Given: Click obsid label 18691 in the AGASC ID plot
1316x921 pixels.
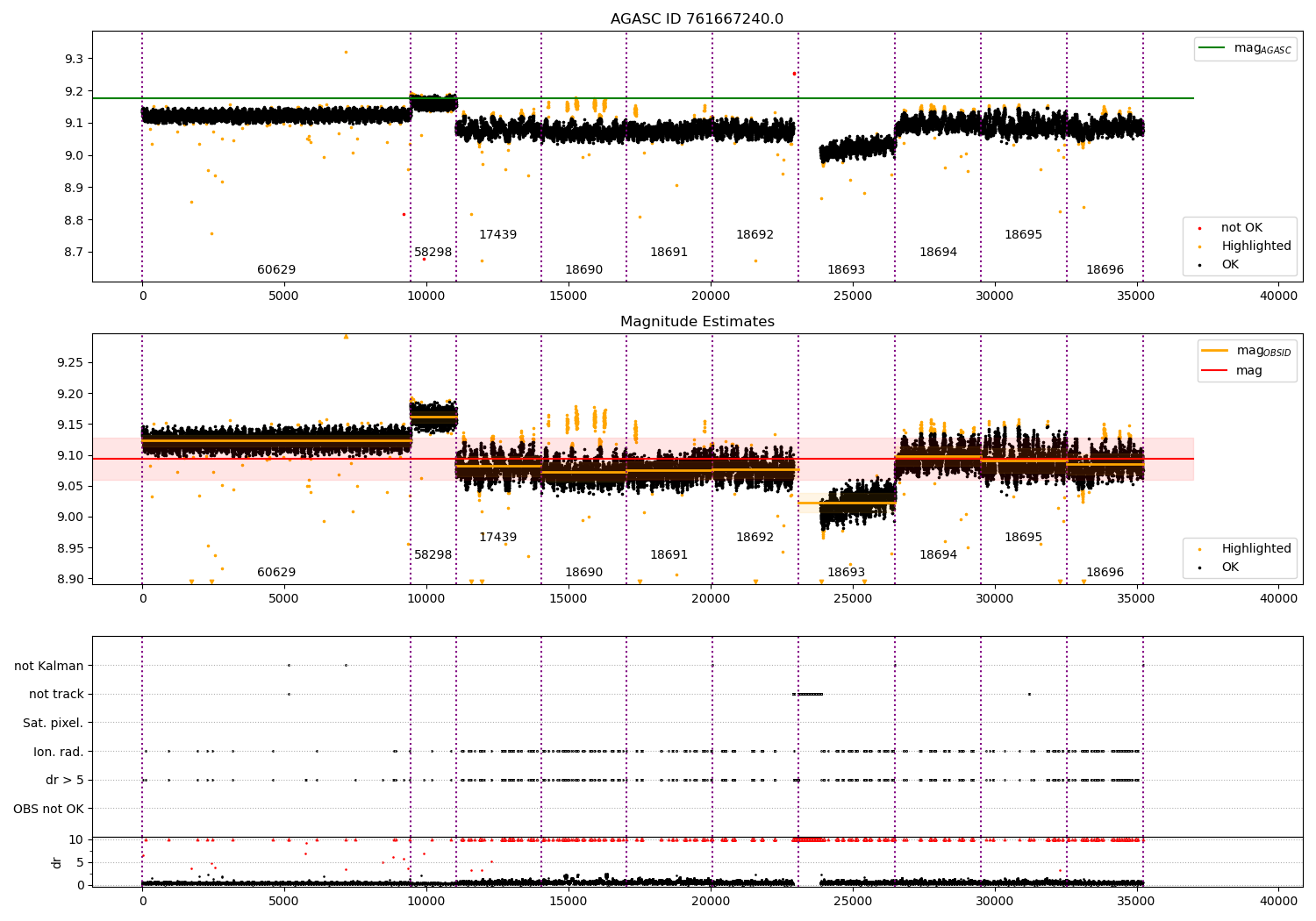Looking at the screenshot, I should 669,253.
